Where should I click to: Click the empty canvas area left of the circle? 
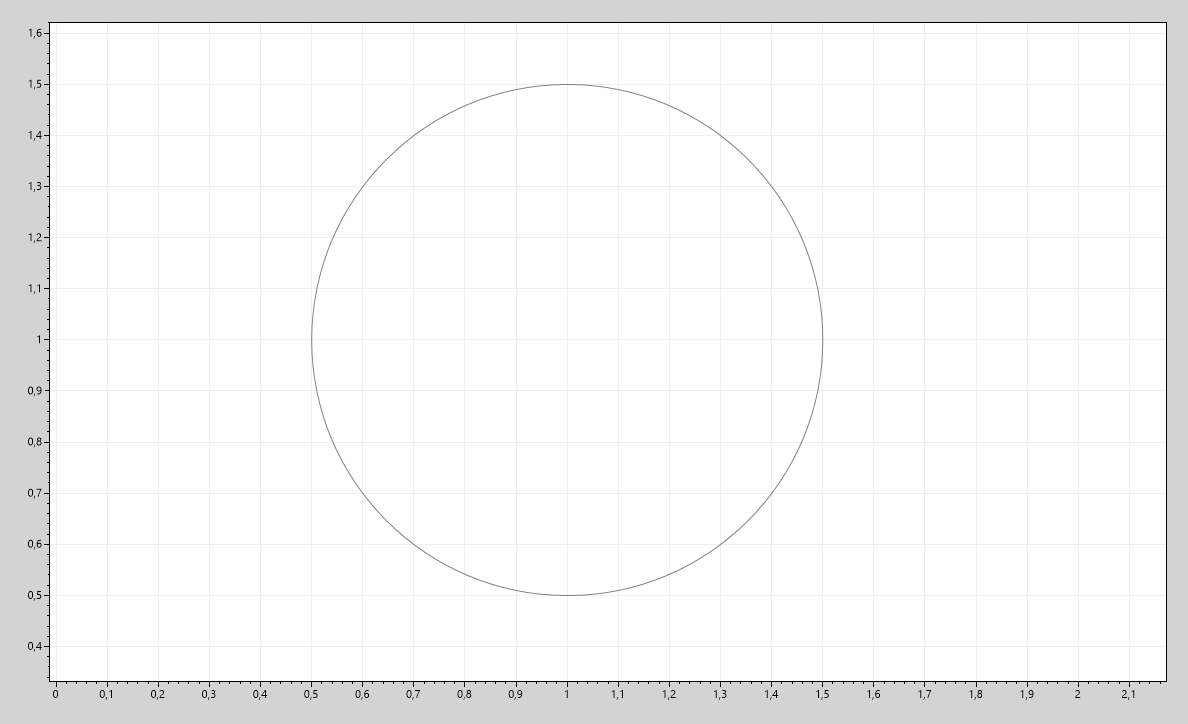coord(170,340)
